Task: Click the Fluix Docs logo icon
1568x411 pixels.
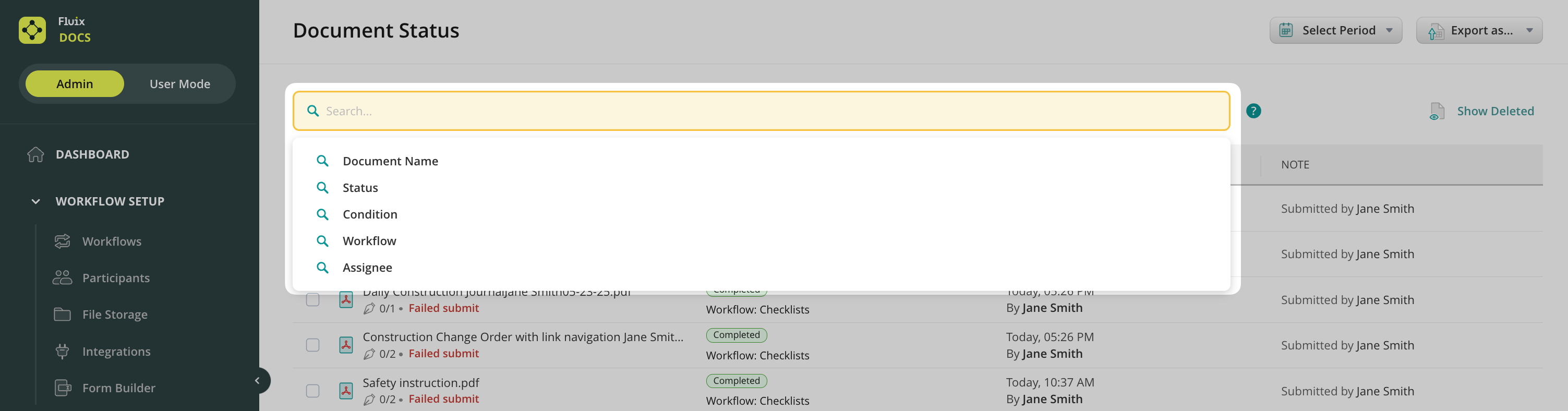Action: tap(32, 30)
